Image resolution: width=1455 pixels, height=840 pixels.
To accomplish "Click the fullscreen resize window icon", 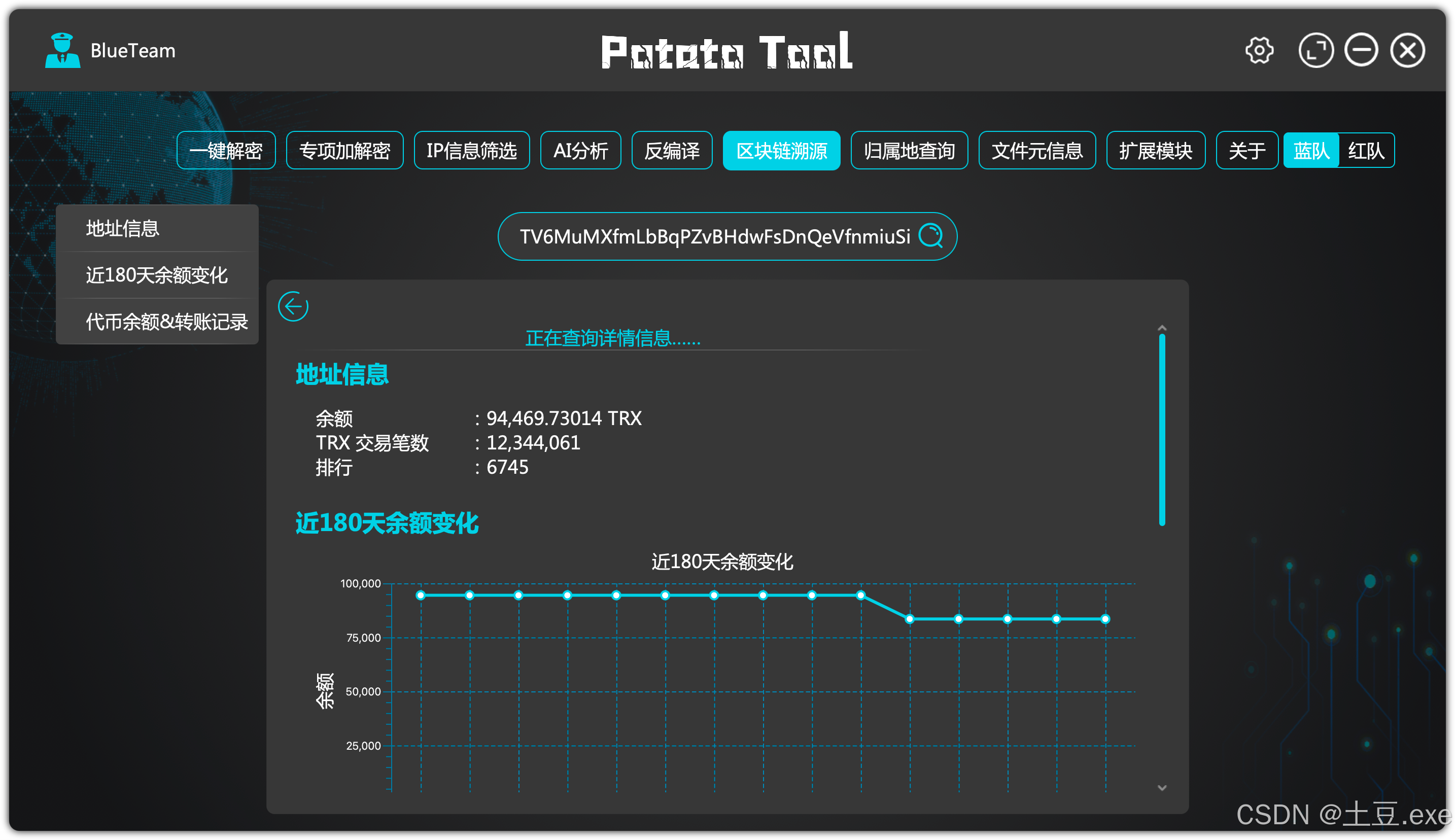I will tap(1316, 51).
